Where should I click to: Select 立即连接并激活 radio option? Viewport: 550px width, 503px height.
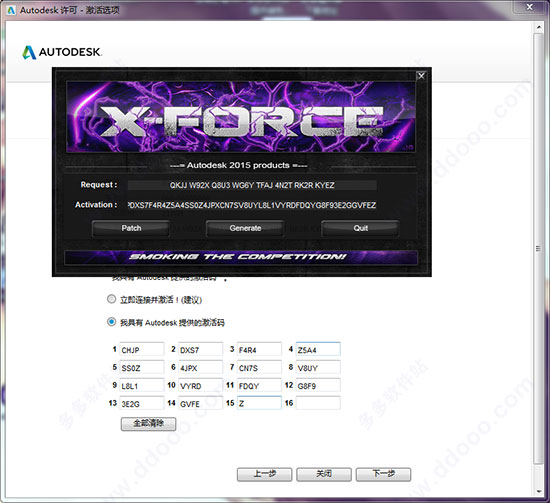[x=111, y=299]
